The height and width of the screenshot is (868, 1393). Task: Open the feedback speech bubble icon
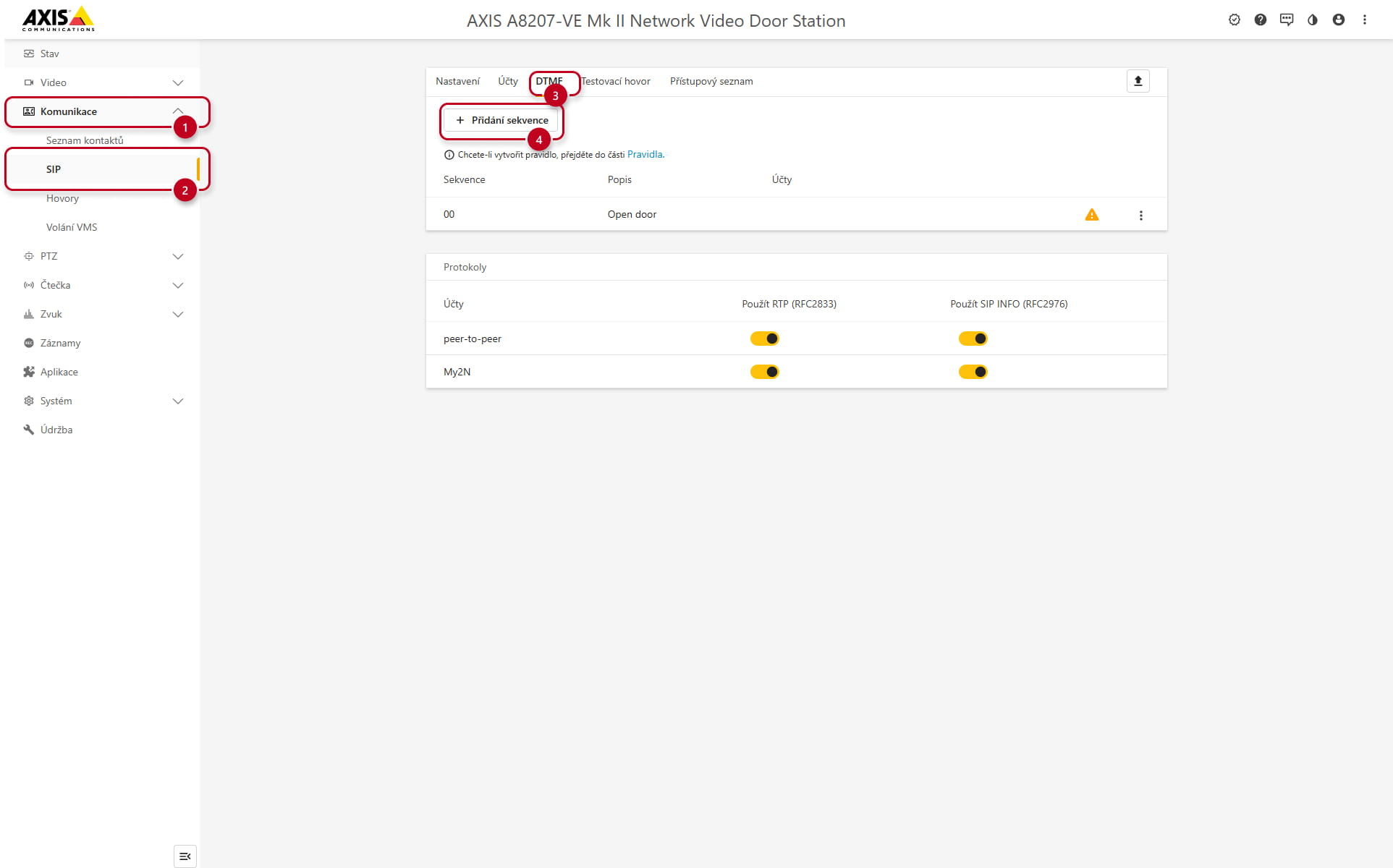[x=1287, y=20]
